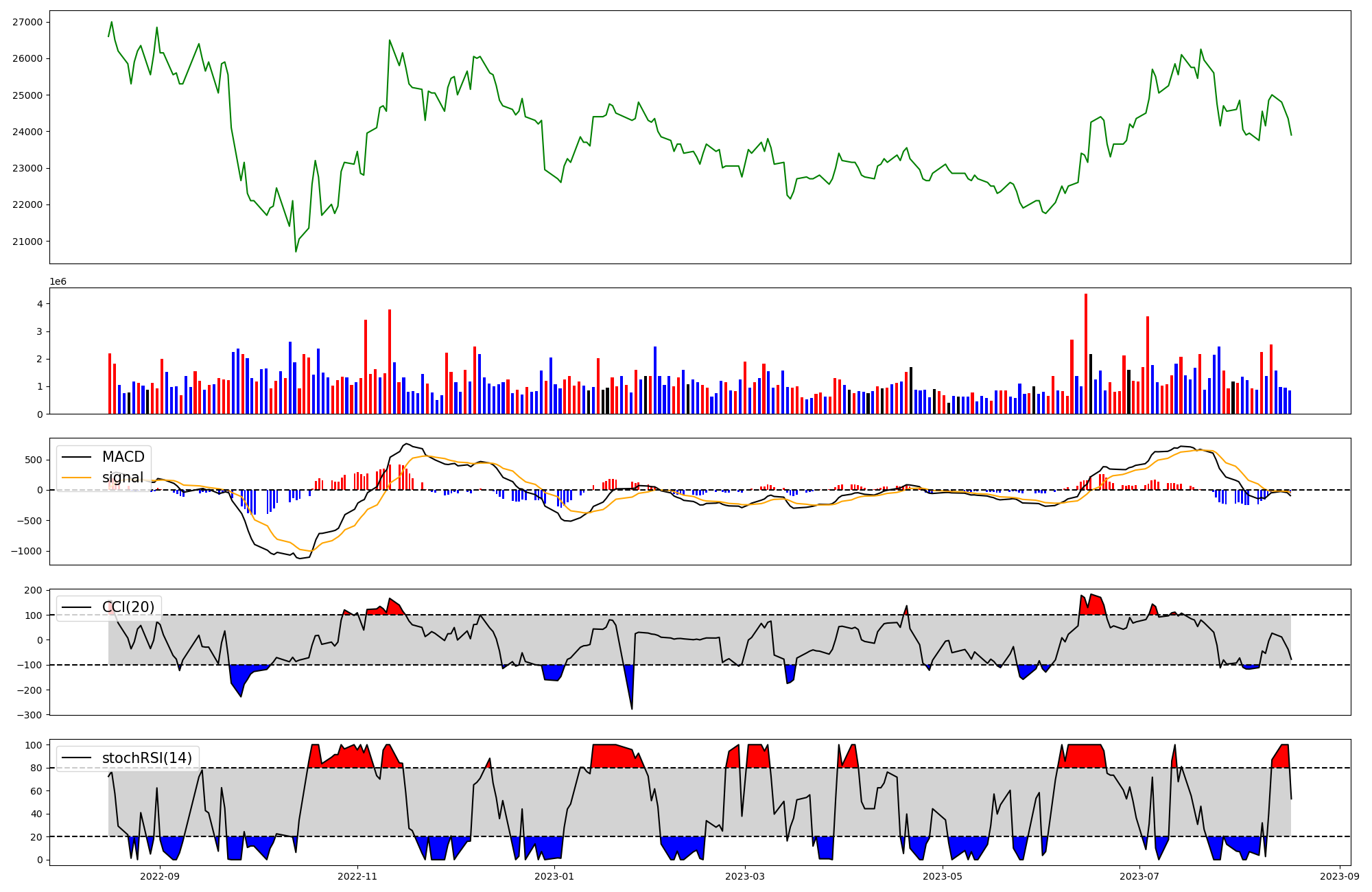1372x892 pixels.
Task: Click the stochRSI(14) legend label
Action: pos(147,758)
